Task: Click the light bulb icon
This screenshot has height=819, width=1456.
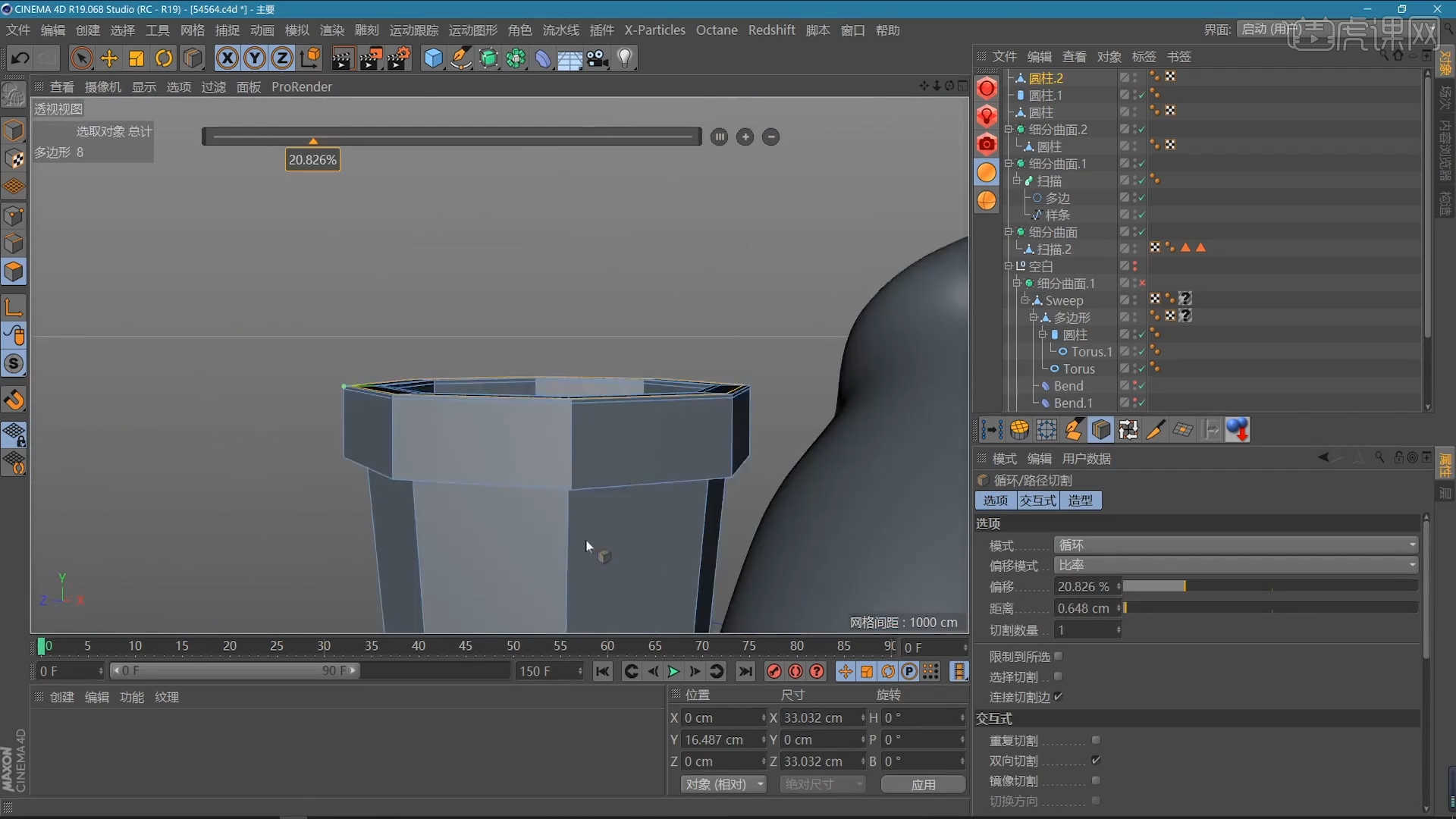Action: tap(625, 58)
